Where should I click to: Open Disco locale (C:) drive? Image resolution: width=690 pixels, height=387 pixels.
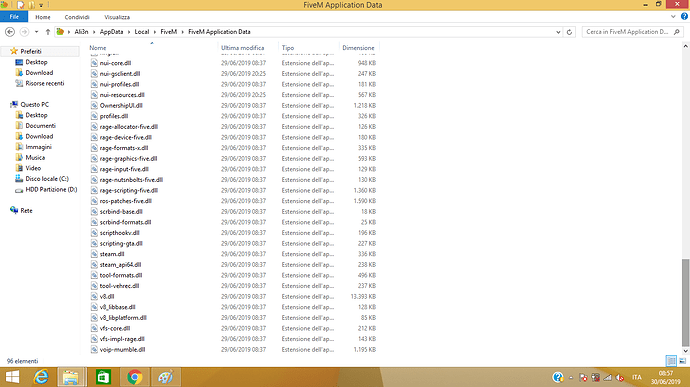coord(47,179)
